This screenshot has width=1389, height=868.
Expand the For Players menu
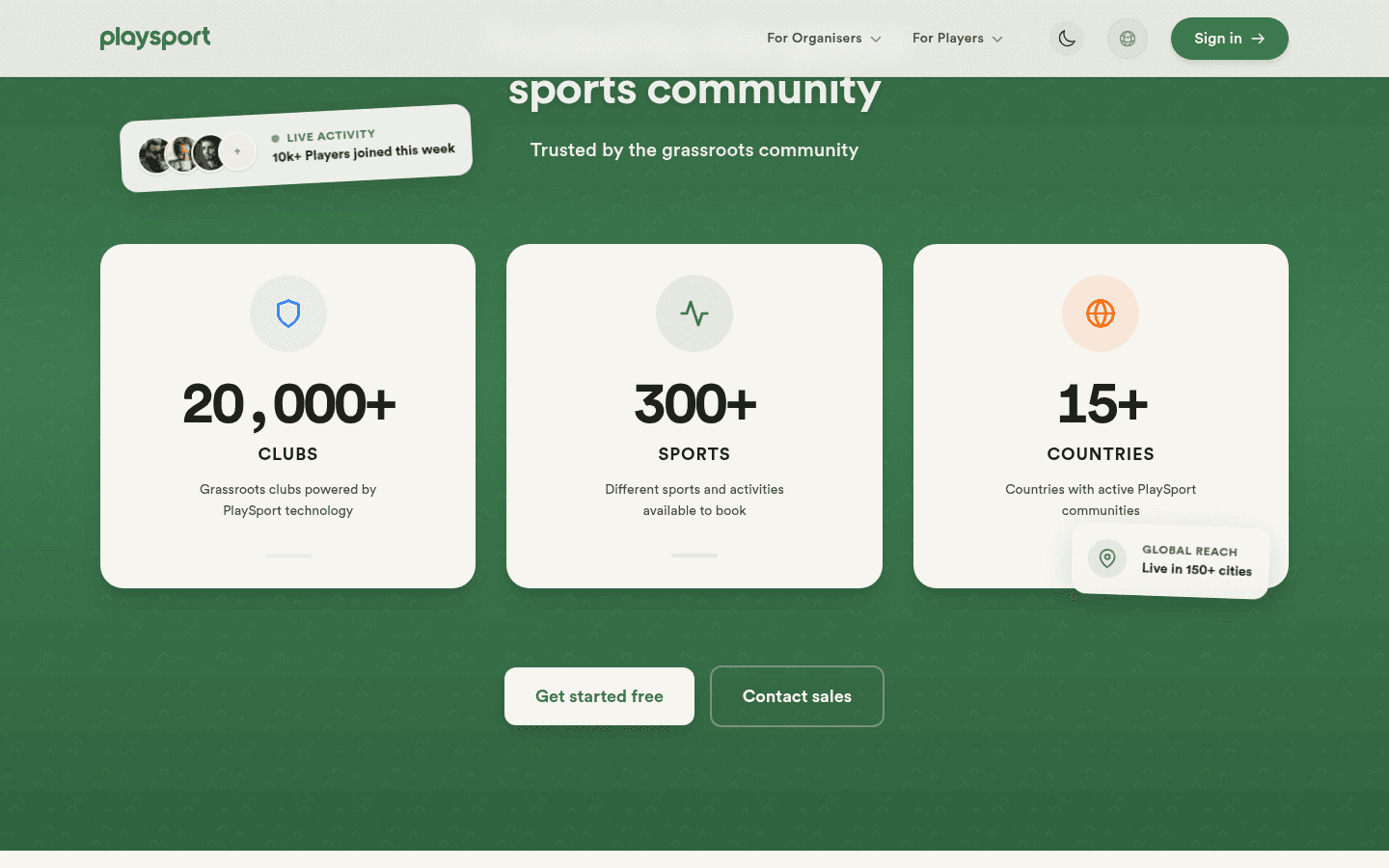957,39
